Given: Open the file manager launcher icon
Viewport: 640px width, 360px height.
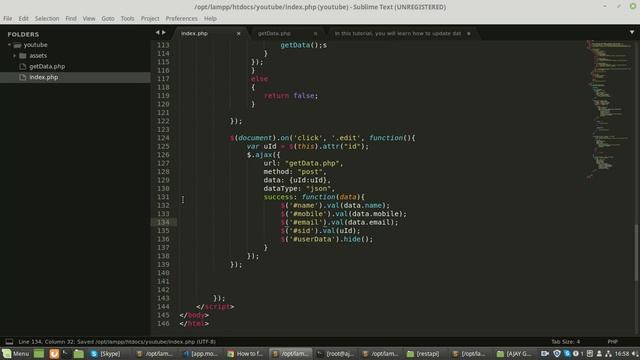Looking at the screenshot, I should (x=79, y=353).
